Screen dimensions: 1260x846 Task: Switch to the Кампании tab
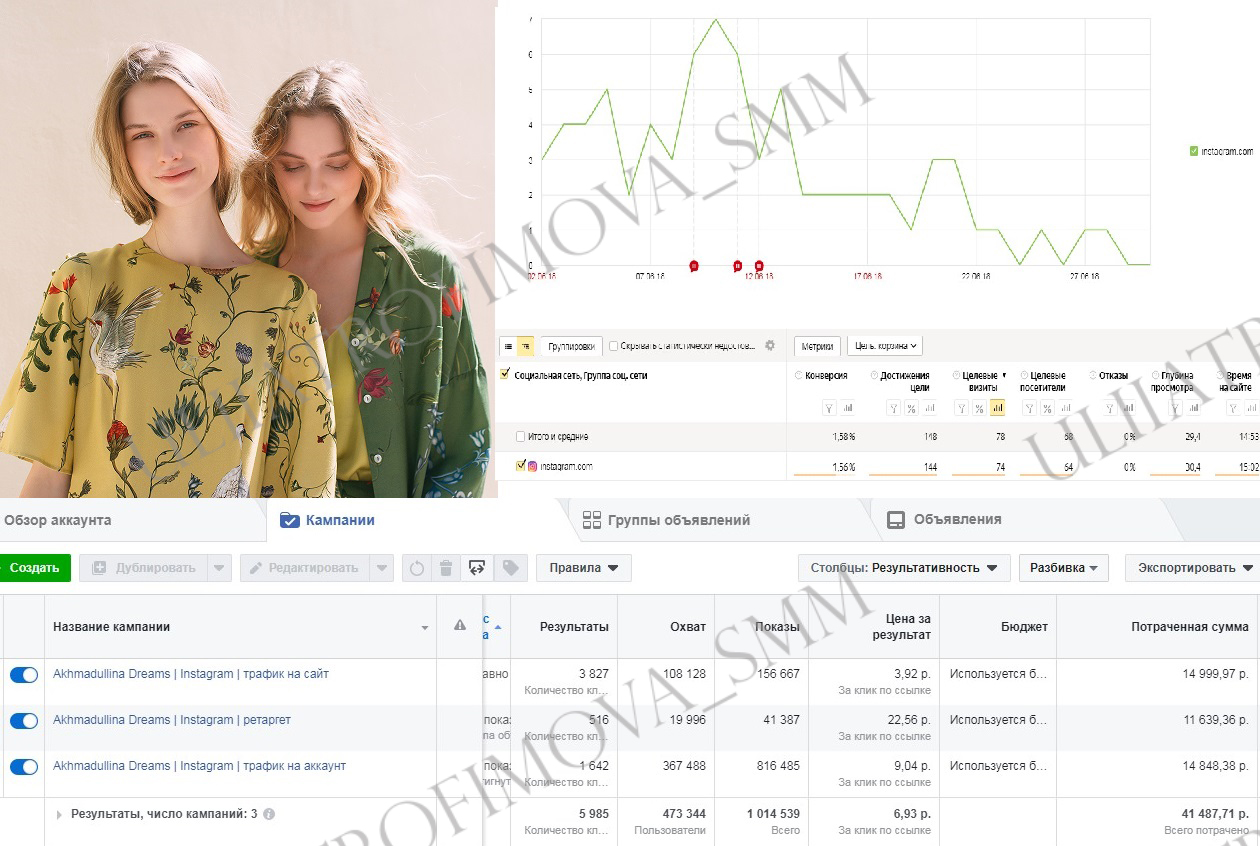coord(327,520)
